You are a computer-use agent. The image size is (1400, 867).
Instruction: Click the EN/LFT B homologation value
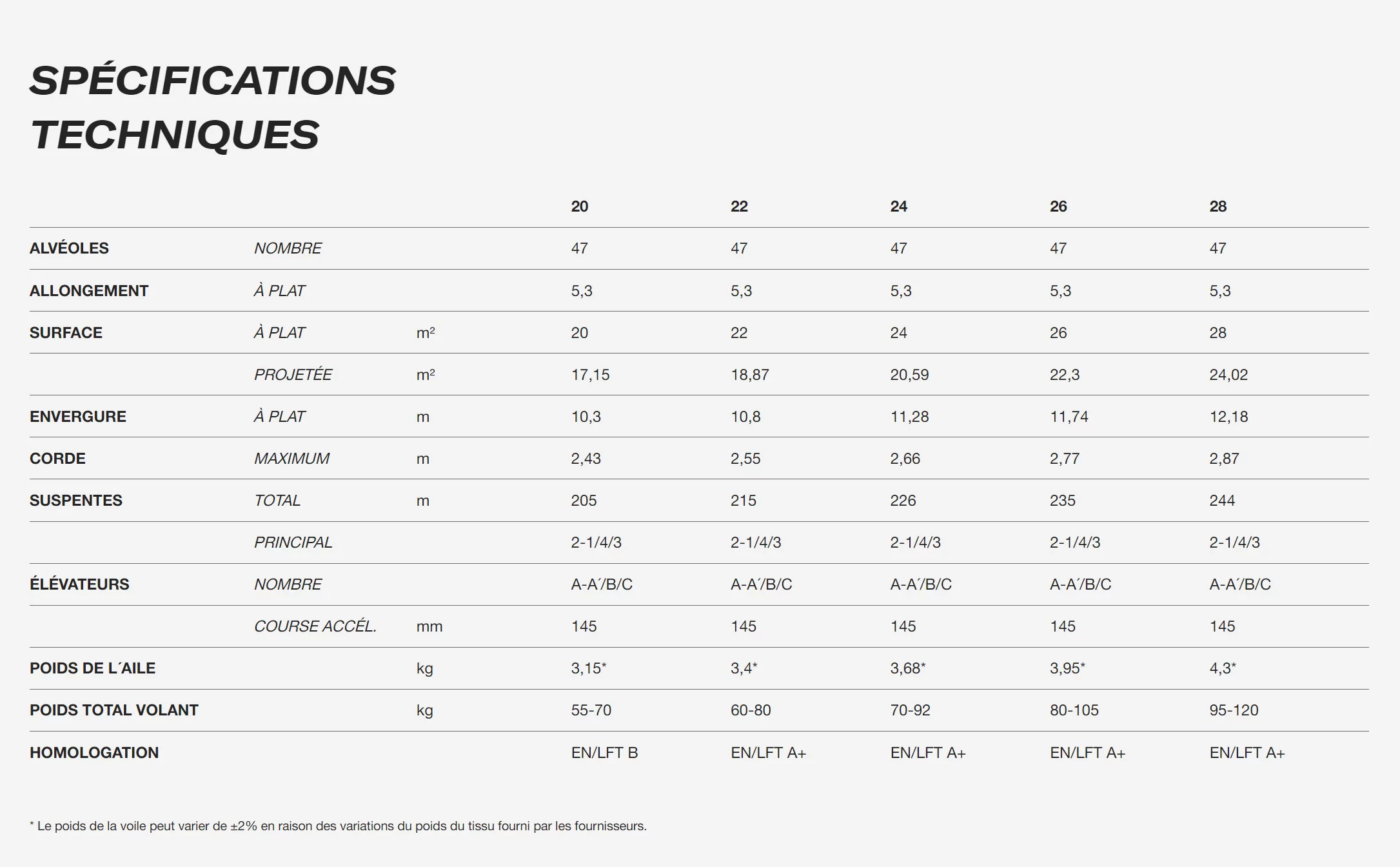(604, 753)
